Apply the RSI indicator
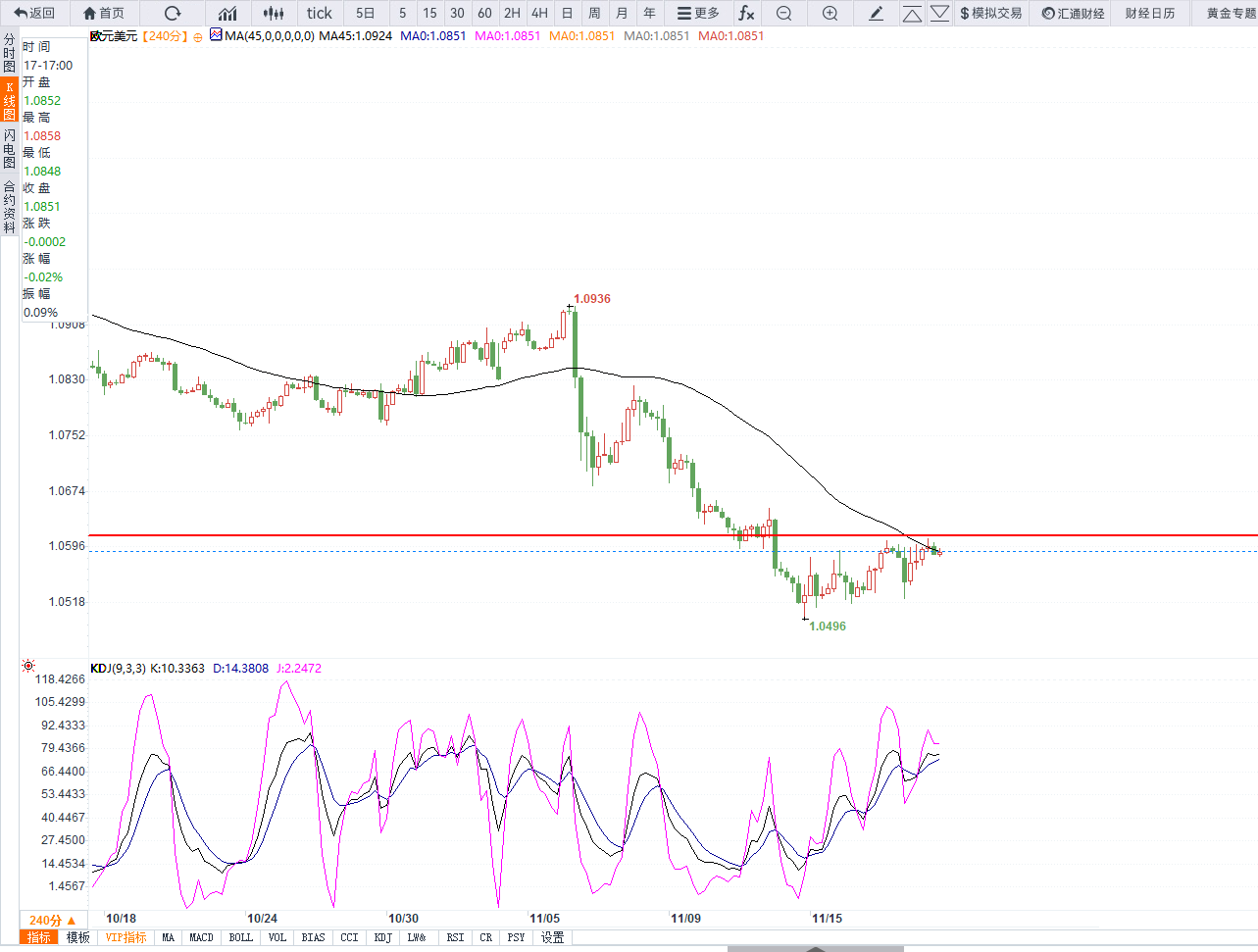This screenshot has width=1258, height=952. click(455, 937)
